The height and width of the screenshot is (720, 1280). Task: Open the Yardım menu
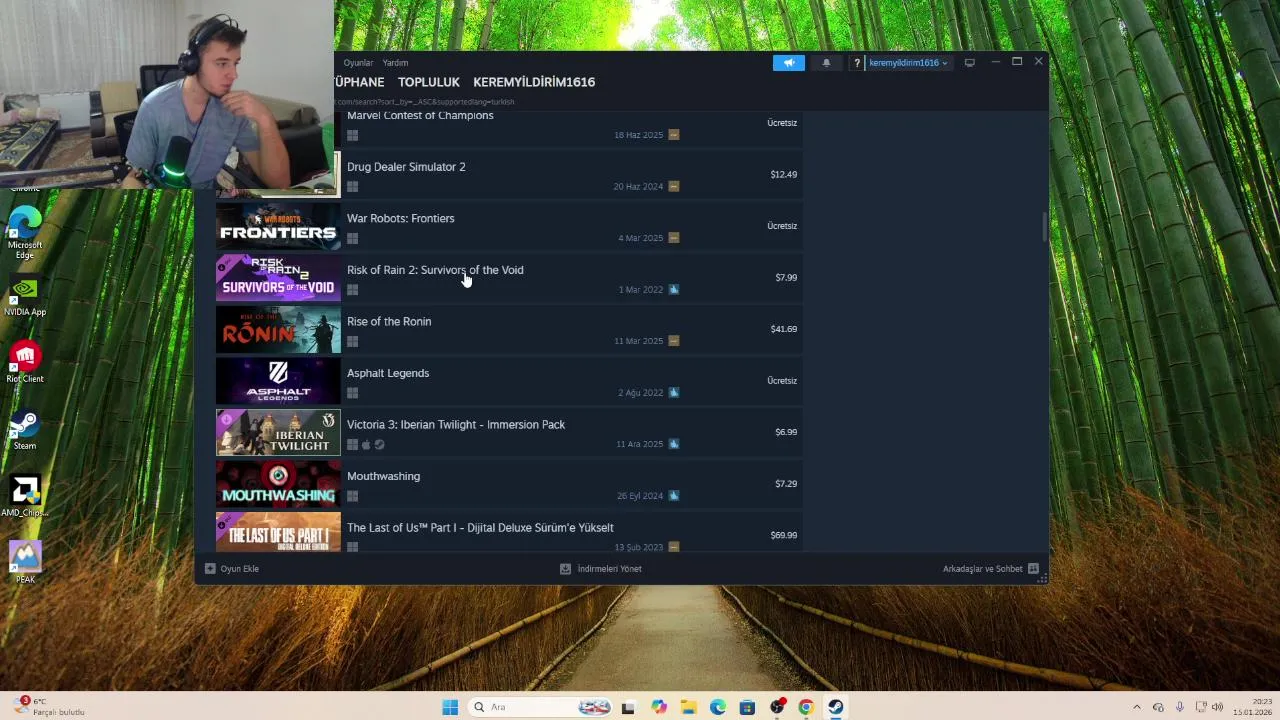point(395,63)
